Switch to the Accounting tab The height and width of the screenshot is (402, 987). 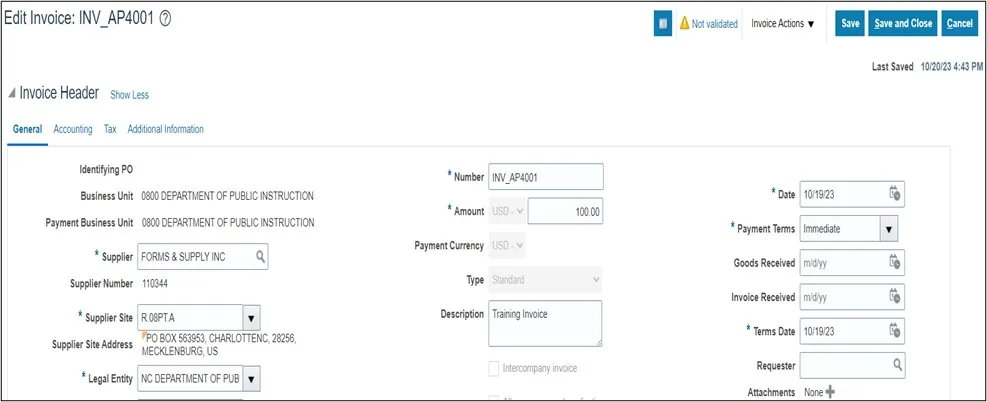(73, 129)
